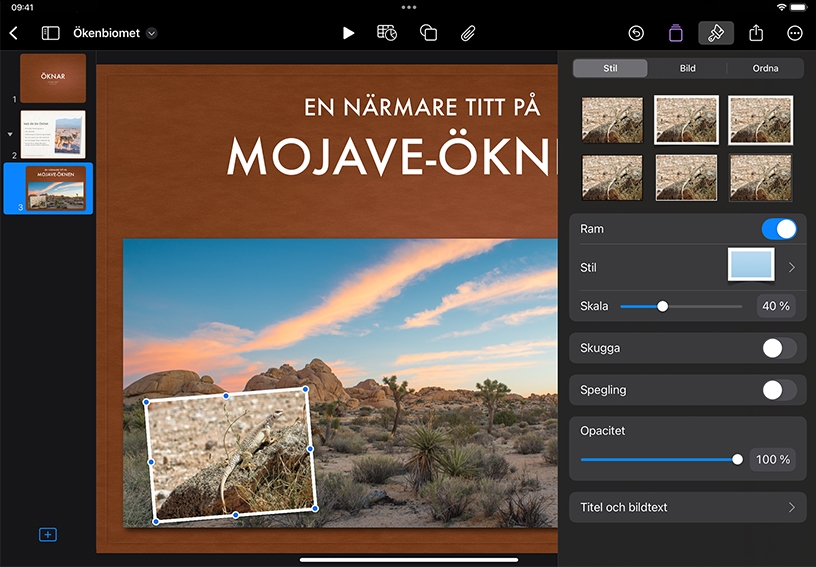Tap the back arrow to leave the presentation
Viewport: 816px width, 567px height.
(x=14, y=33)
